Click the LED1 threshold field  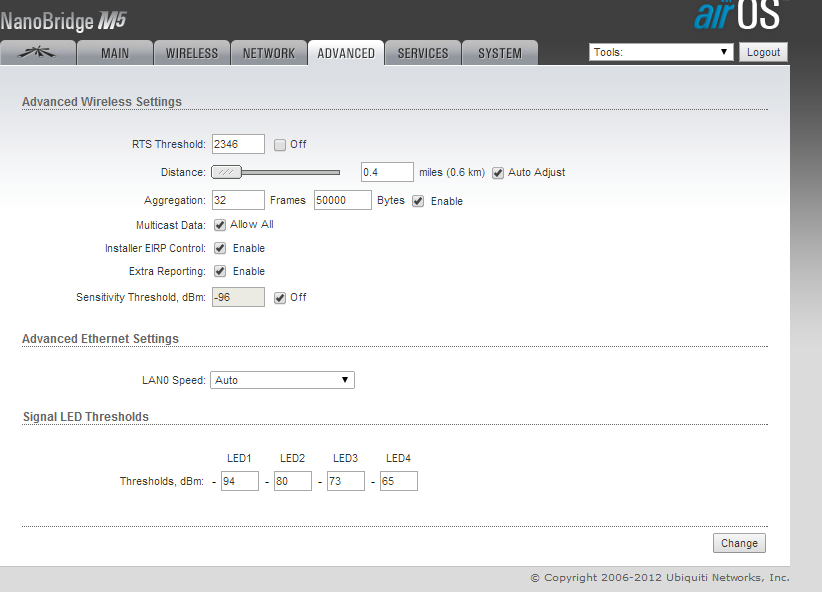[x=240, y=481]
